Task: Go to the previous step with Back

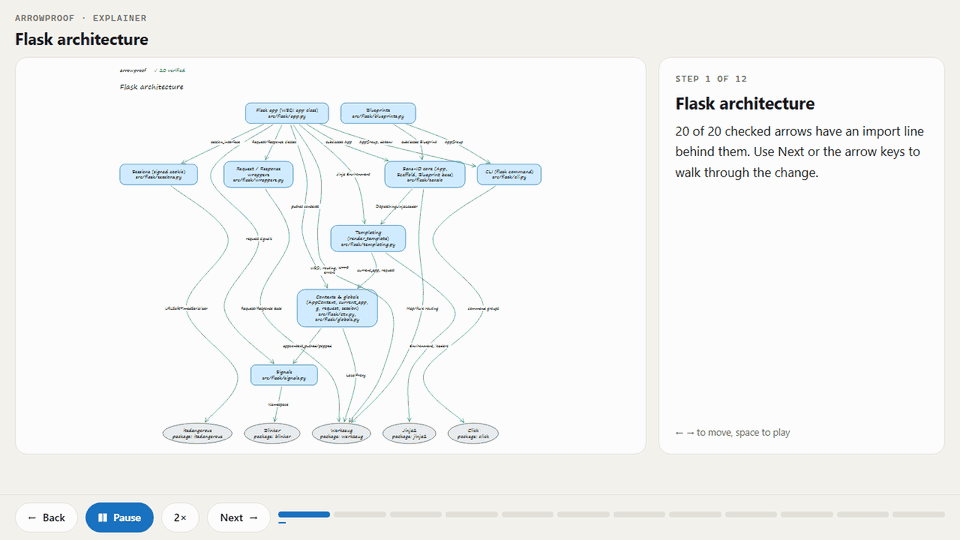Action: tap(47, 517)
